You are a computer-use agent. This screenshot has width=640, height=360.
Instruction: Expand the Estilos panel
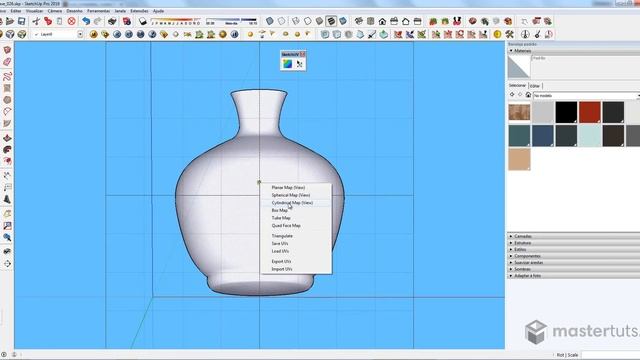point(573,249)
